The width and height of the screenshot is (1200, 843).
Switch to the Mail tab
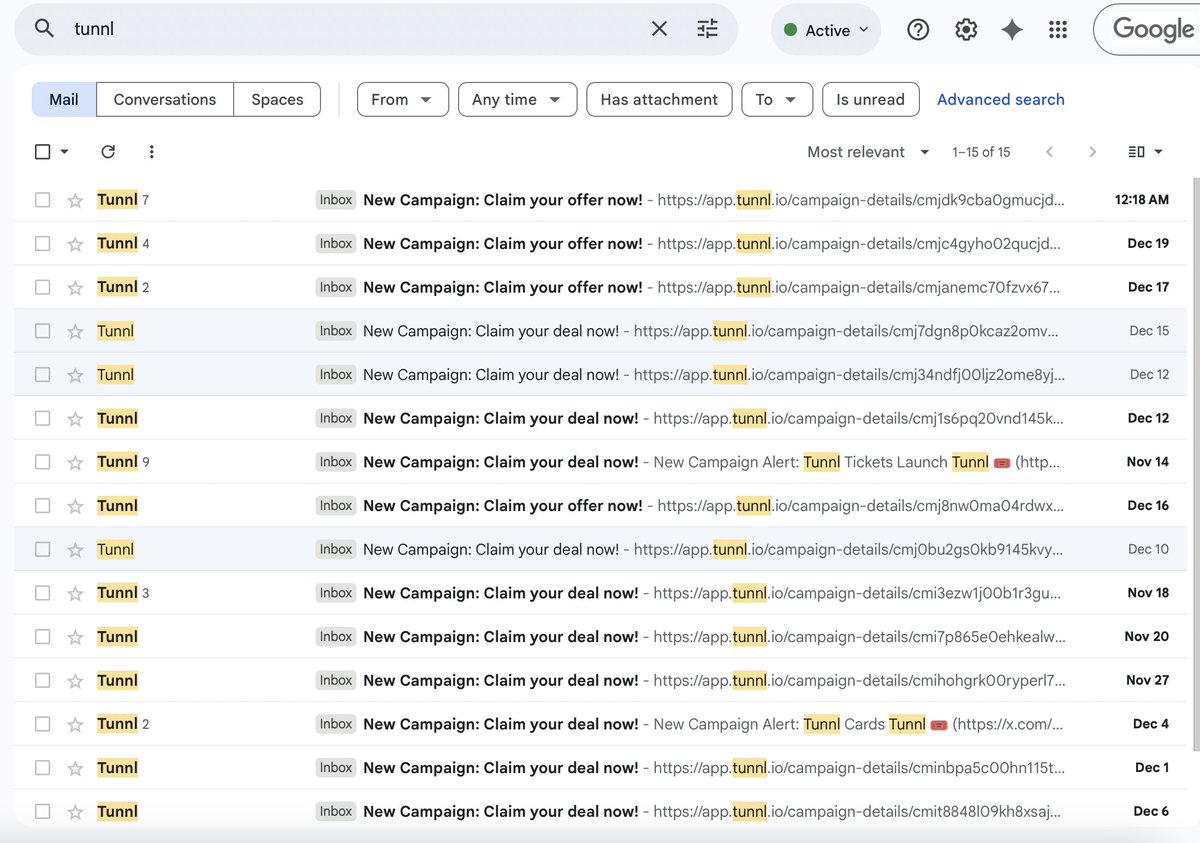pyautogui.click(x=64, y=100)
